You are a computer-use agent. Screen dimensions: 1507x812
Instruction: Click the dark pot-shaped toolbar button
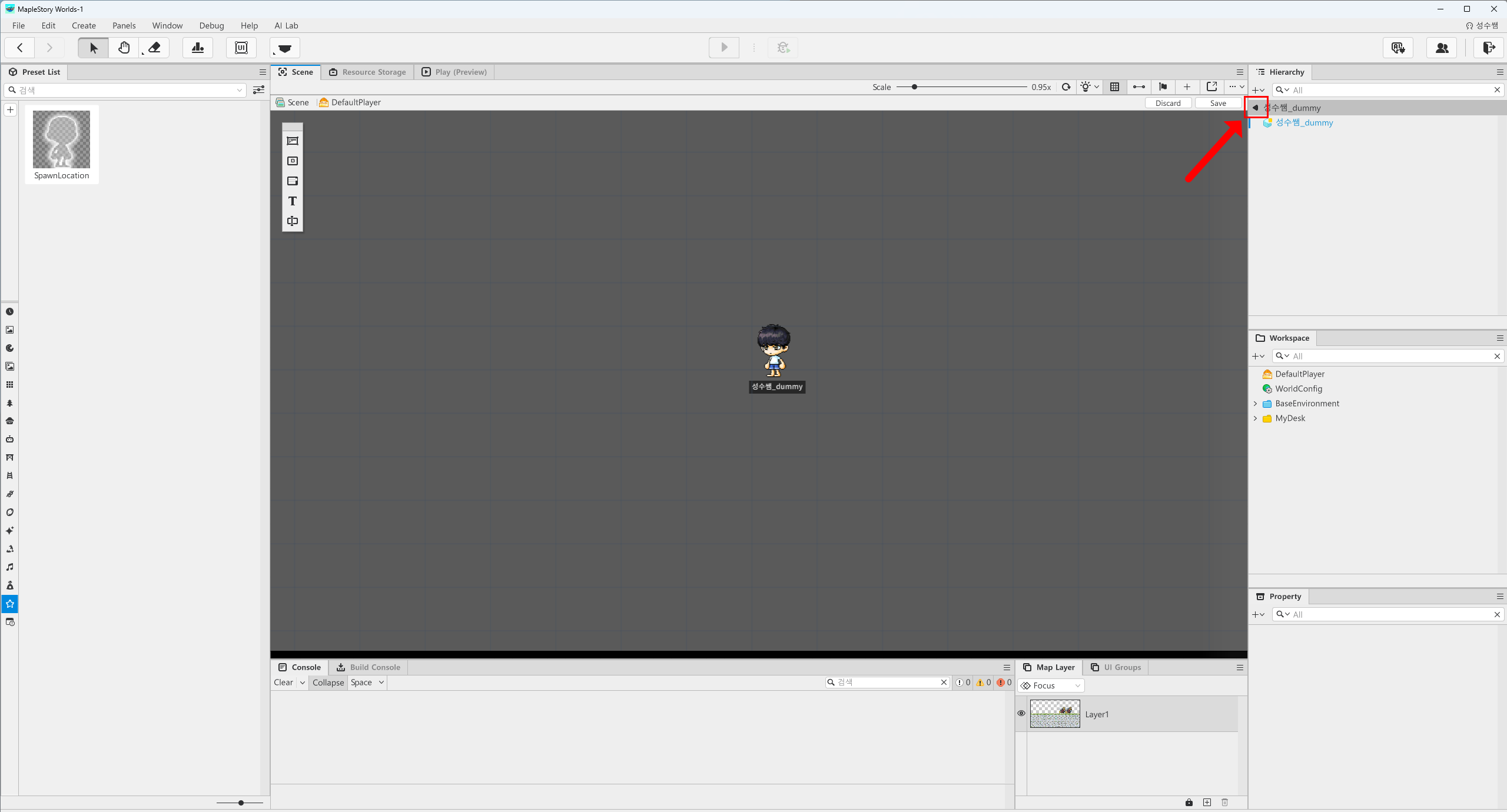pos(285,48)
